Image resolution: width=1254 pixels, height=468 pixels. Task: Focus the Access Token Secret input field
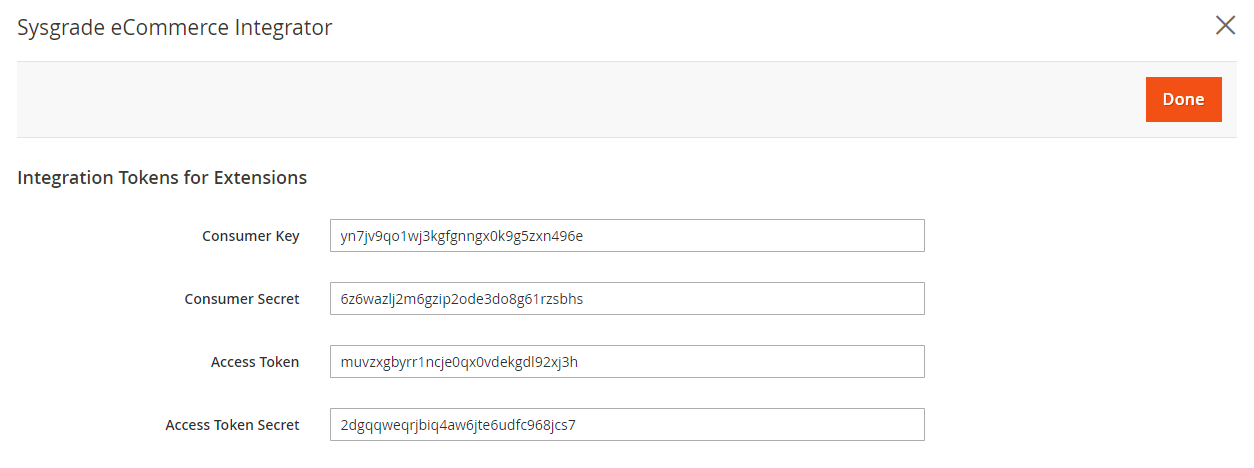point(627,425)
